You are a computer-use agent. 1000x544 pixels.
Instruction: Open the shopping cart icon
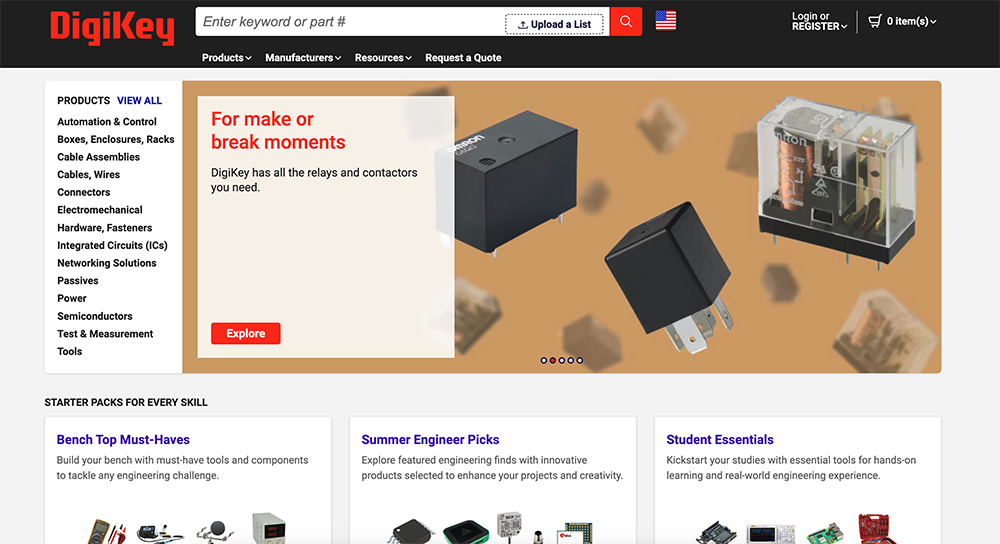(x=875, y=22)
